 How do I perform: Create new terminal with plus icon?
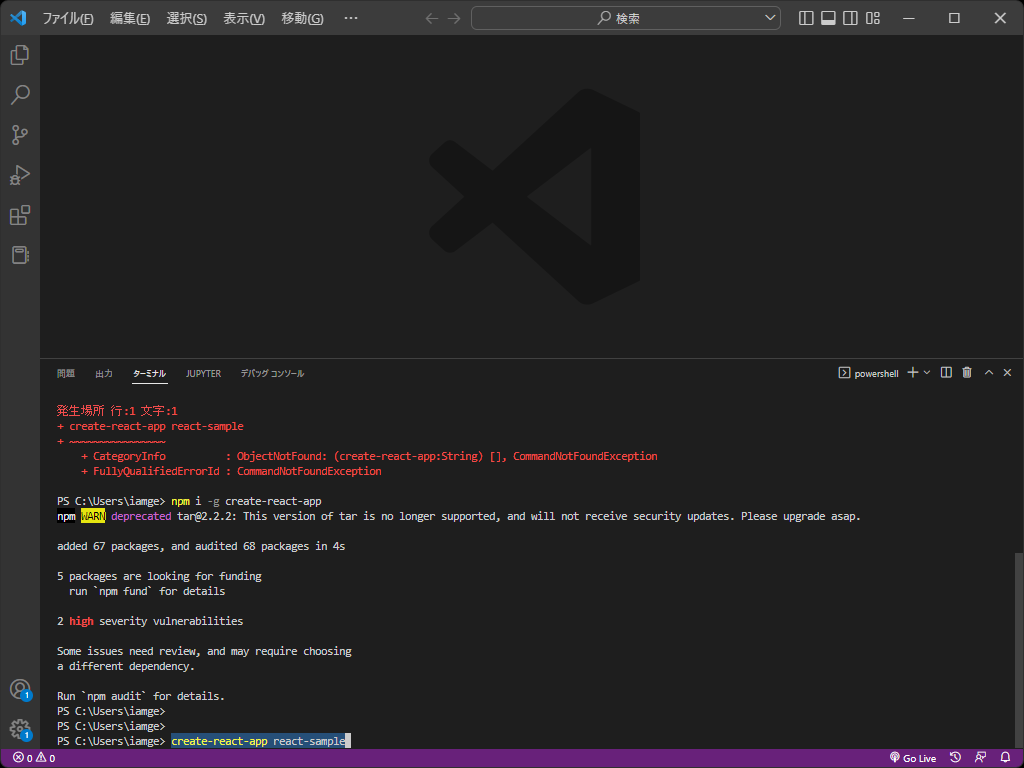click(913, 372)
